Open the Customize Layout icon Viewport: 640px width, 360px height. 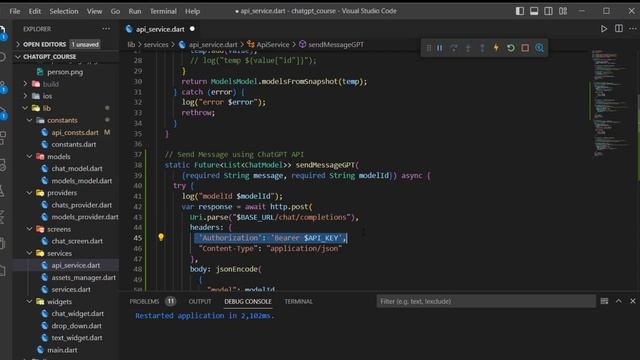(x=563, y=11)
